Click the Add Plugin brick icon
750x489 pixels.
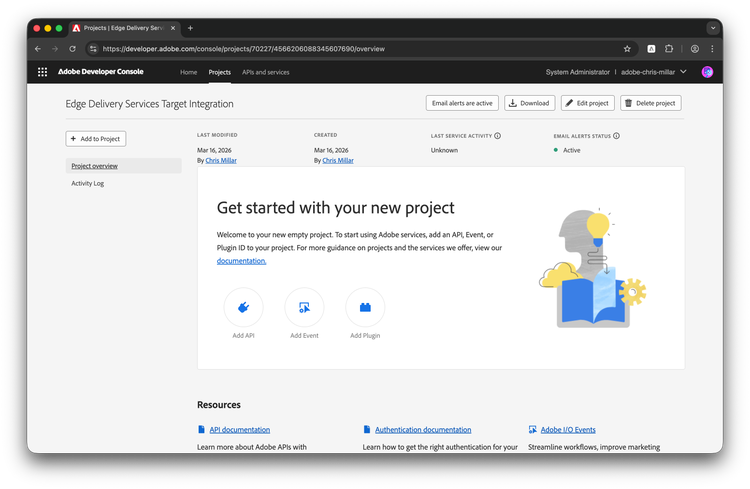click(x=365, y=307)
